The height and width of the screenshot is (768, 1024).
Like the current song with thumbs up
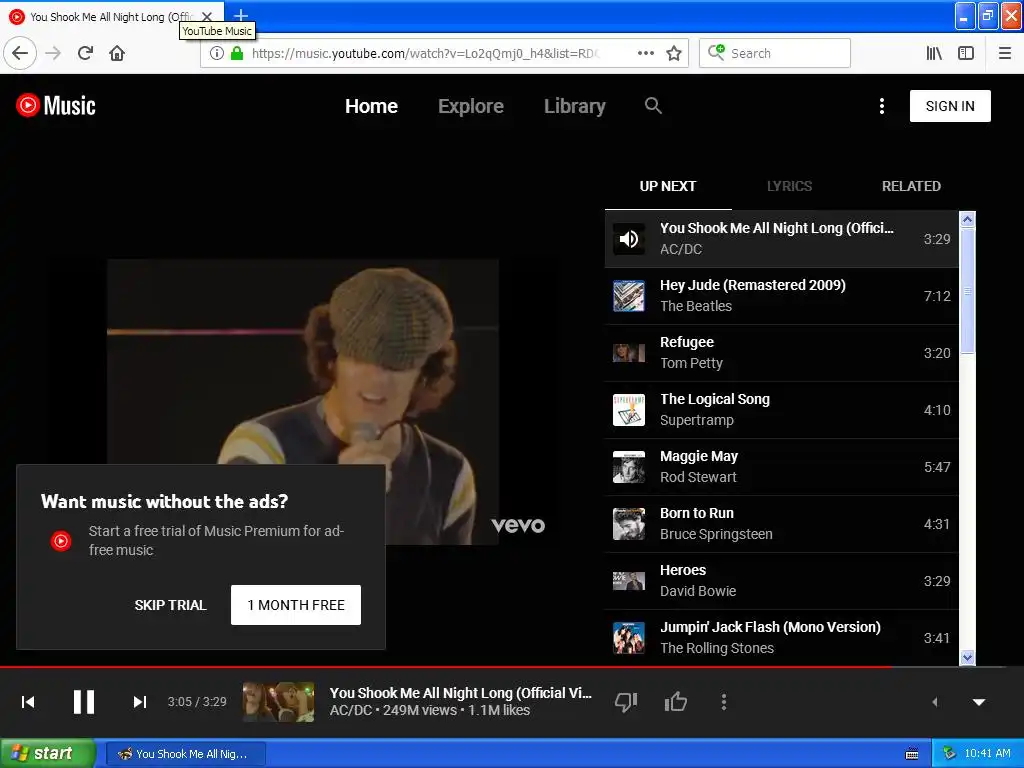pos(675,702)
